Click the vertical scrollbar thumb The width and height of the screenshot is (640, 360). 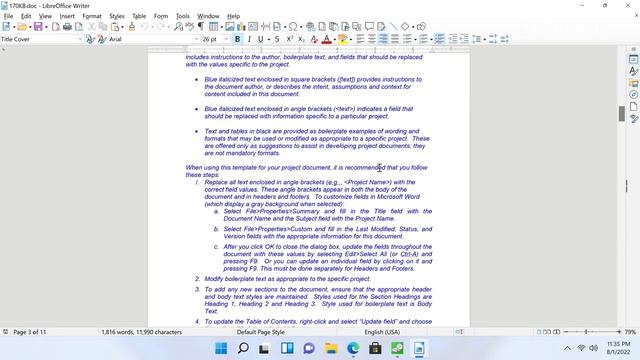pos(622,113)
